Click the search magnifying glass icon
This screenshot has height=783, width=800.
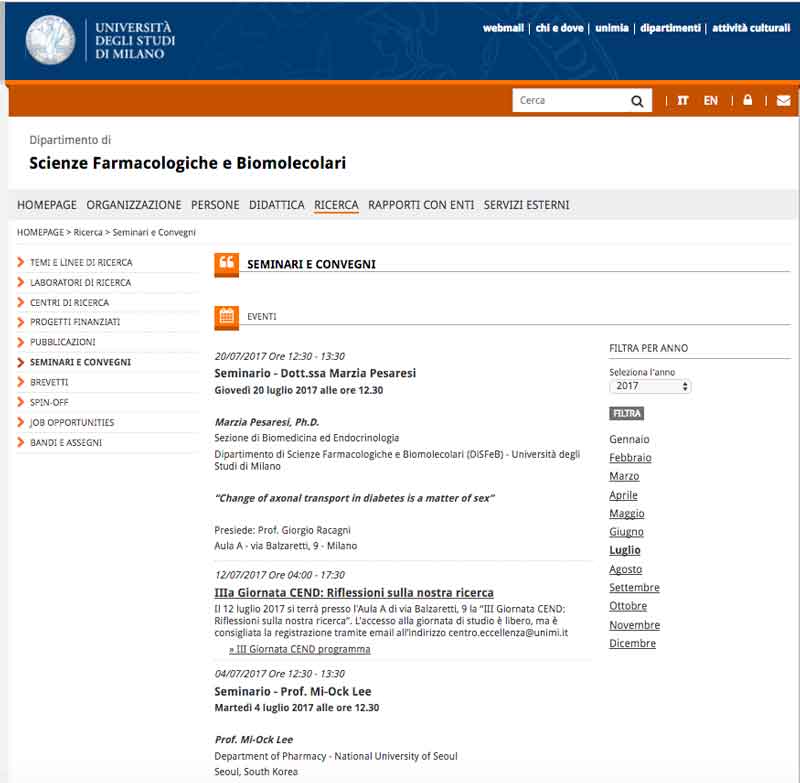point(637,101)
